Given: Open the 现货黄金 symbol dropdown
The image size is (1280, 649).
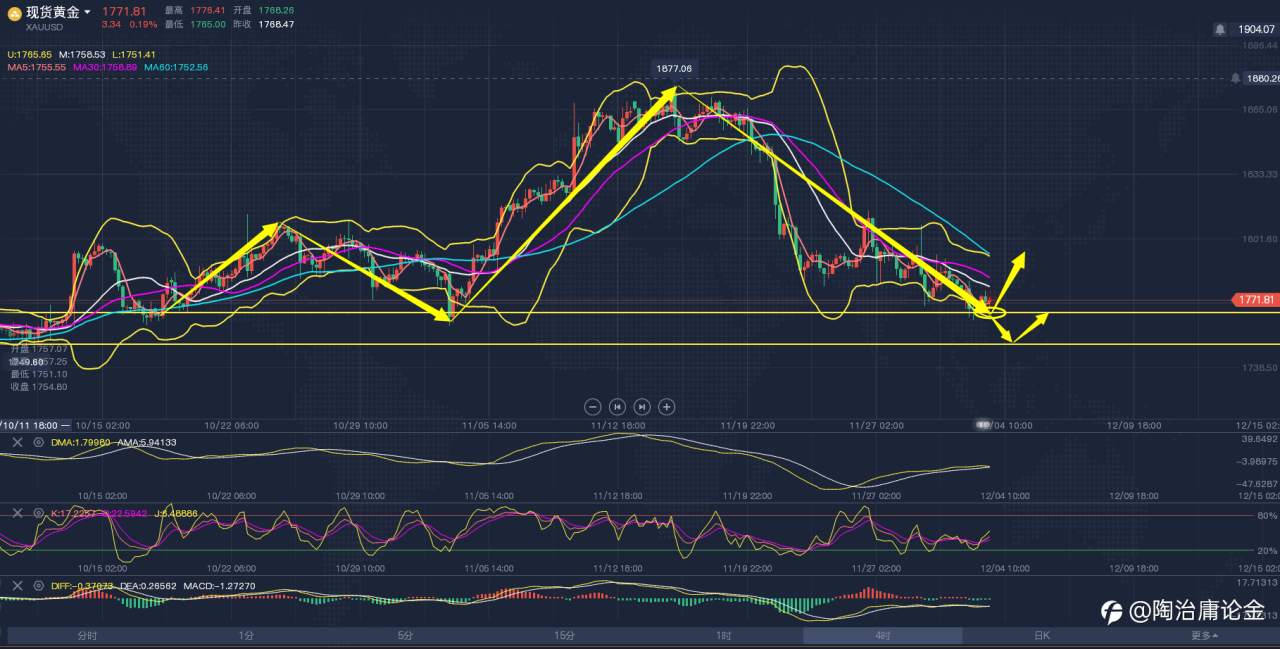Looking at the screenshot, I should tap(58, 12).
